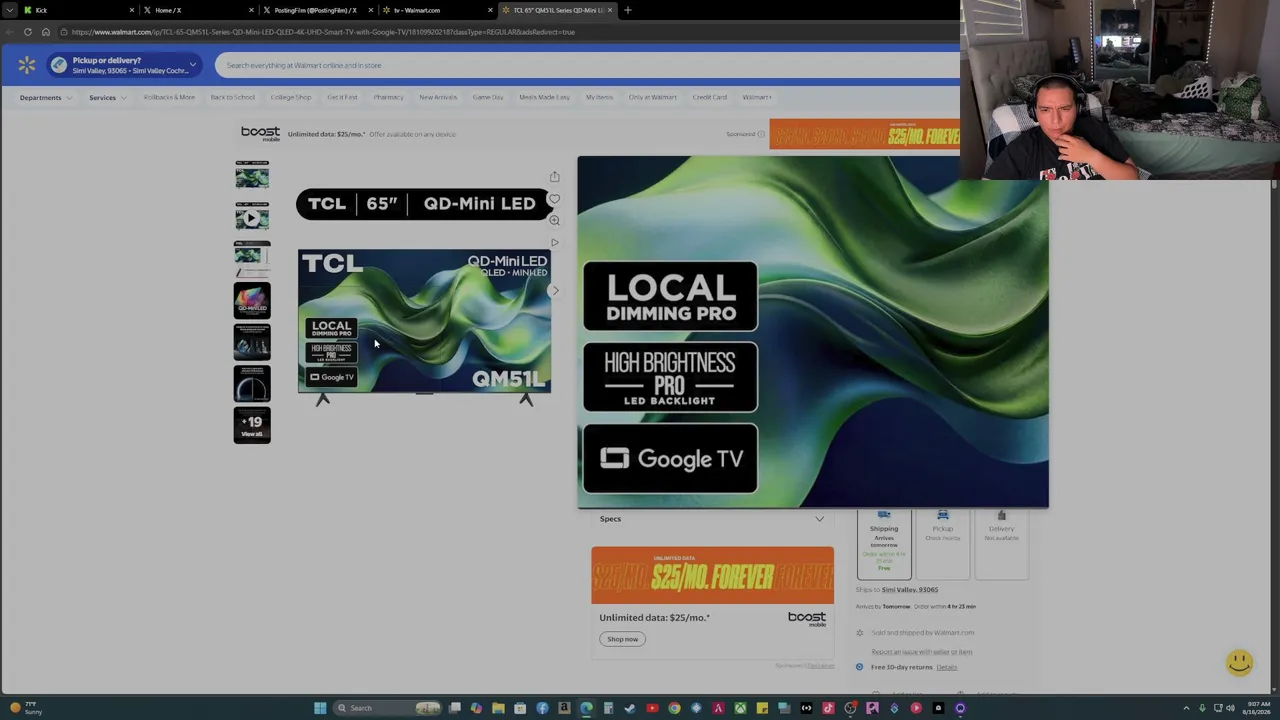Go back using the browser back arrow
The image size is (1280, 720).
click(10, 32)
